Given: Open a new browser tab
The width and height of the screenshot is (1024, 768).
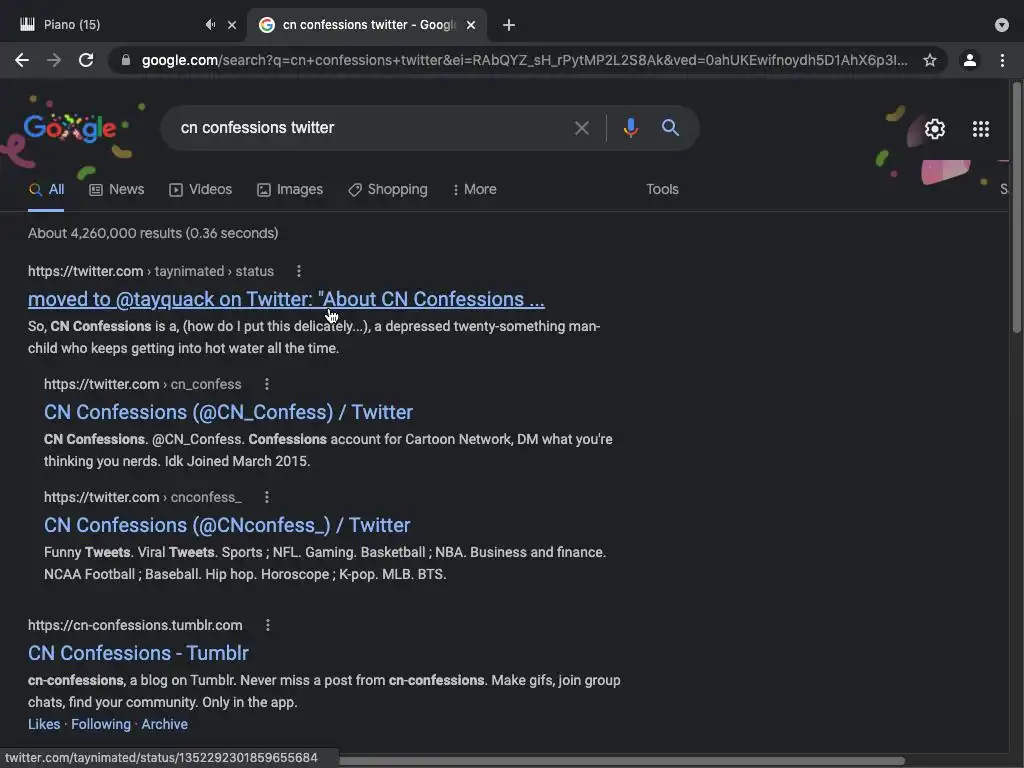Looking at the screenshot, I should [509, 25].
